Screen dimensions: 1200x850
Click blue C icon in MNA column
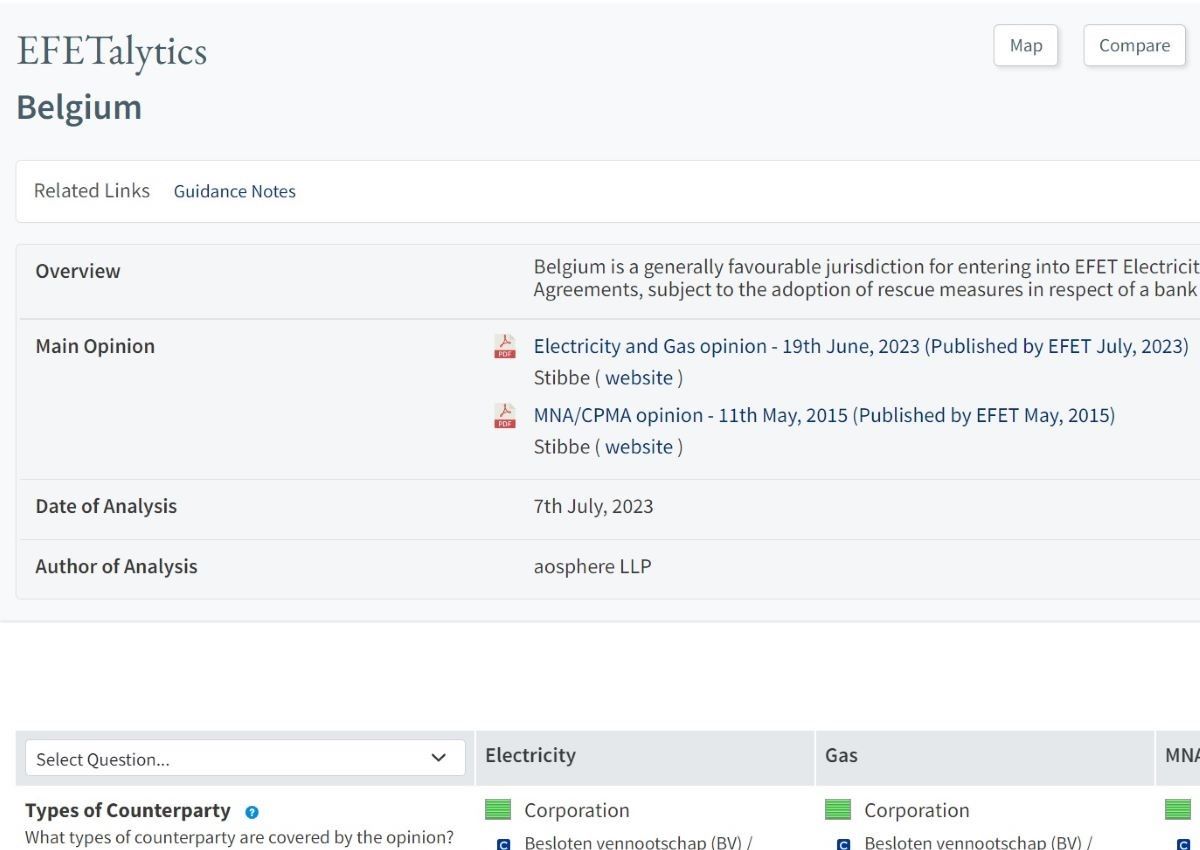1183,843
